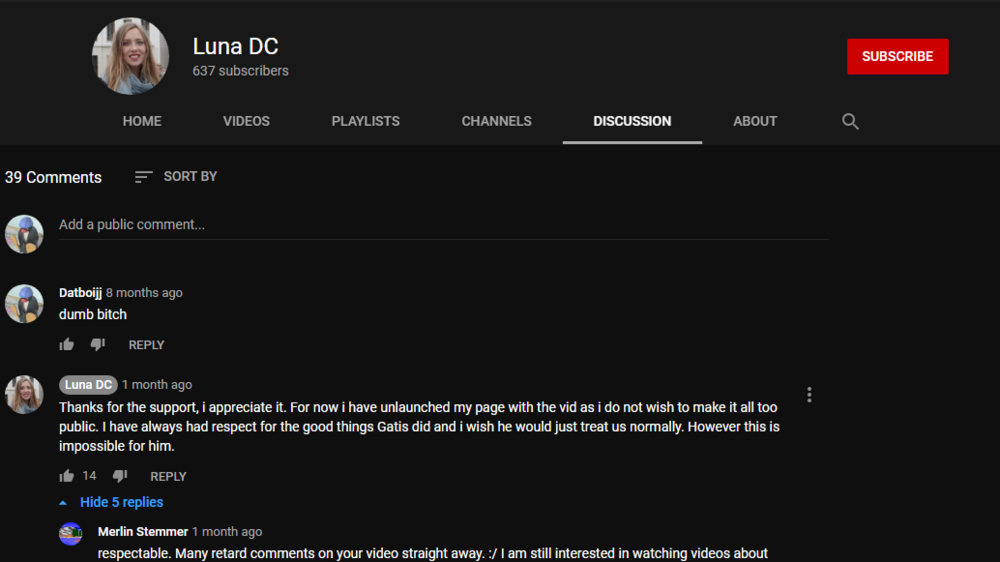Go to the Playlists tab
The image size is (1000, 562).
point(365,121)
